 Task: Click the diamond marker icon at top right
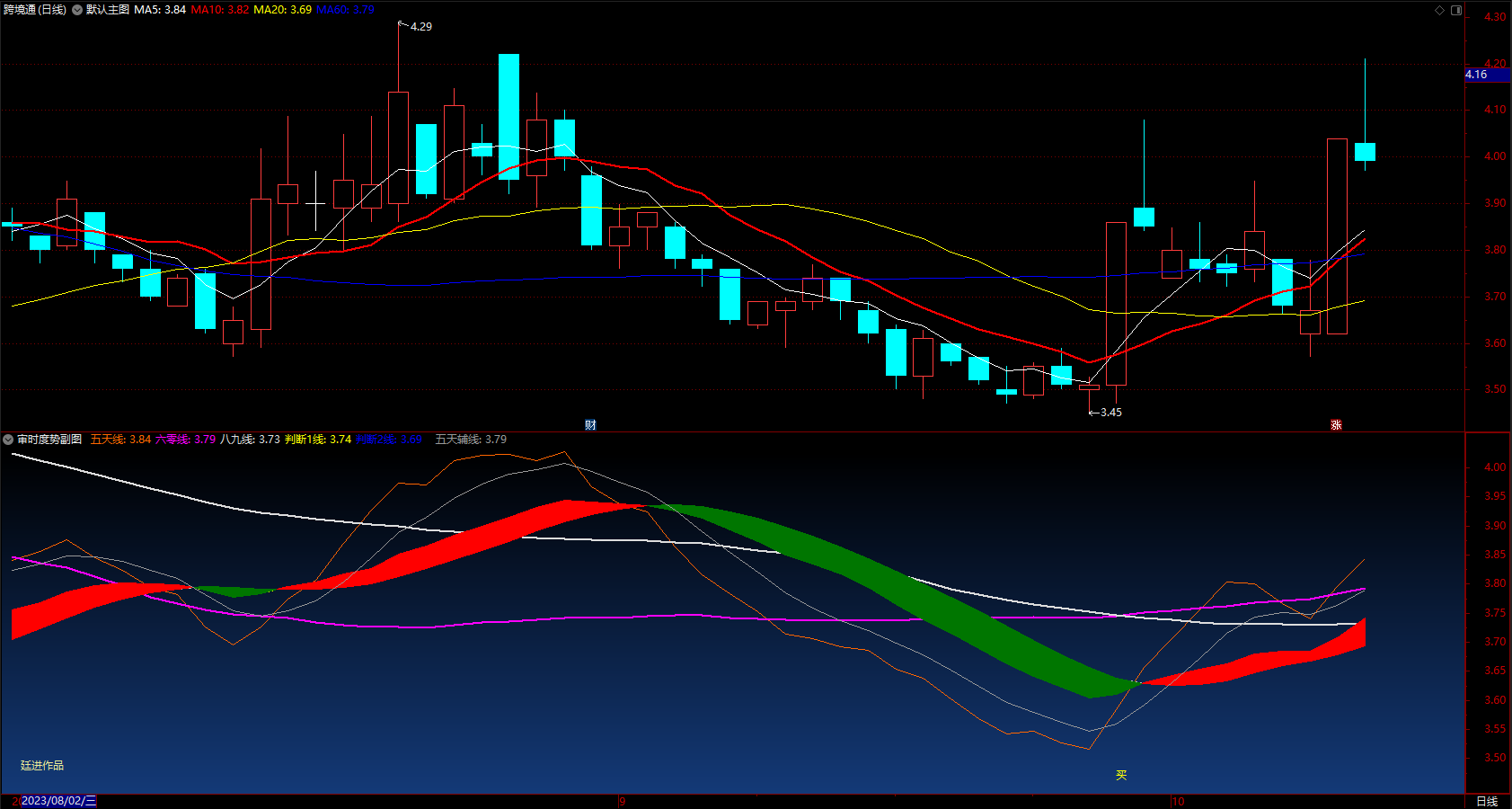(1439, 10)
